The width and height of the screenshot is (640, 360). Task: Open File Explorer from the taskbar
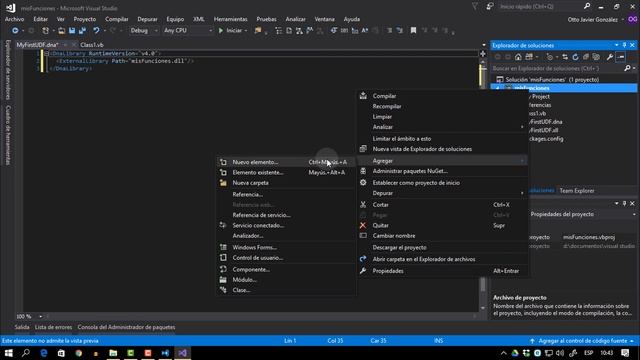click(113, 353)
